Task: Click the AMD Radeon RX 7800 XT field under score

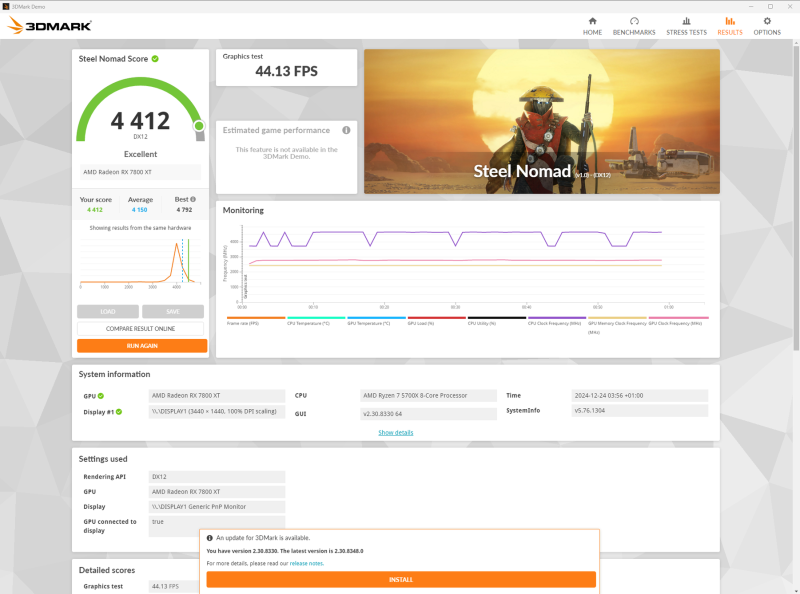Action: (x=140, y=172)
